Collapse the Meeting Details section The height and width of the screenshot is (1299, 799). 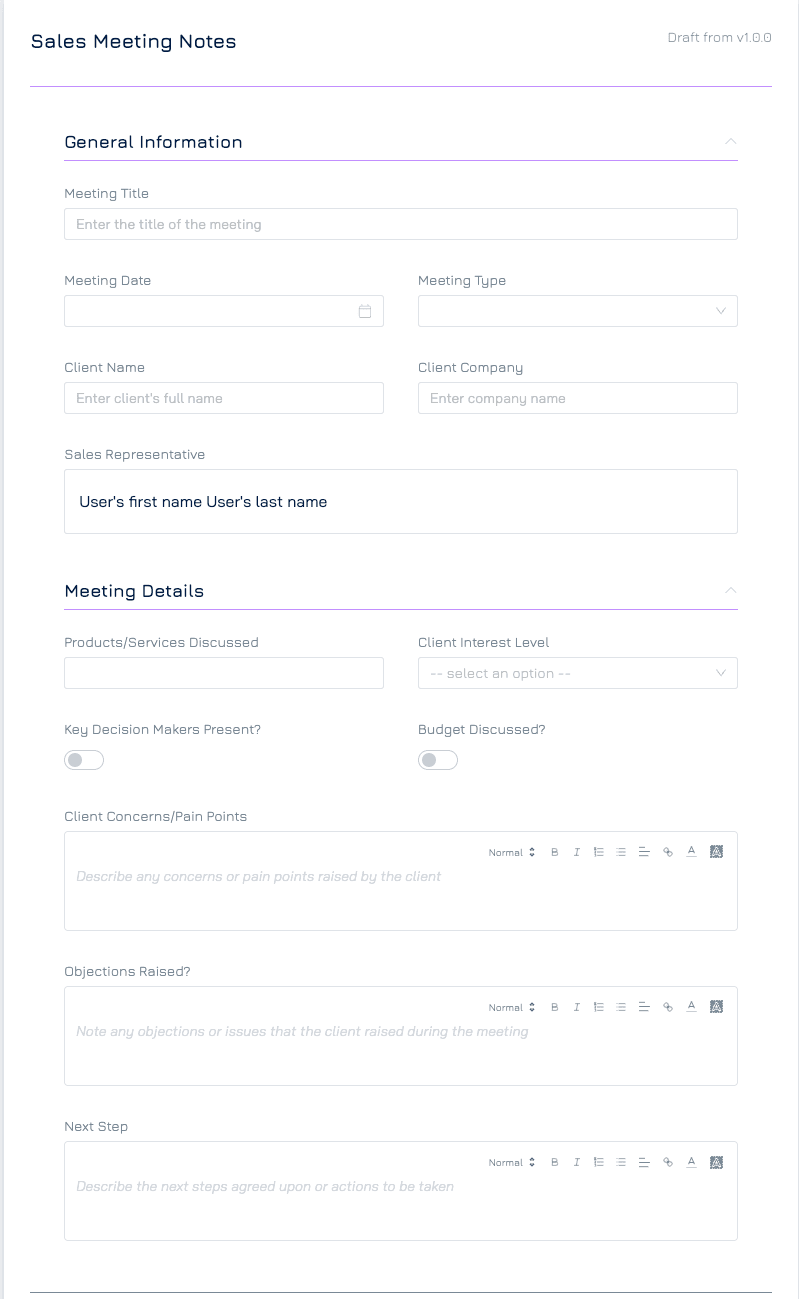(731, 590)
